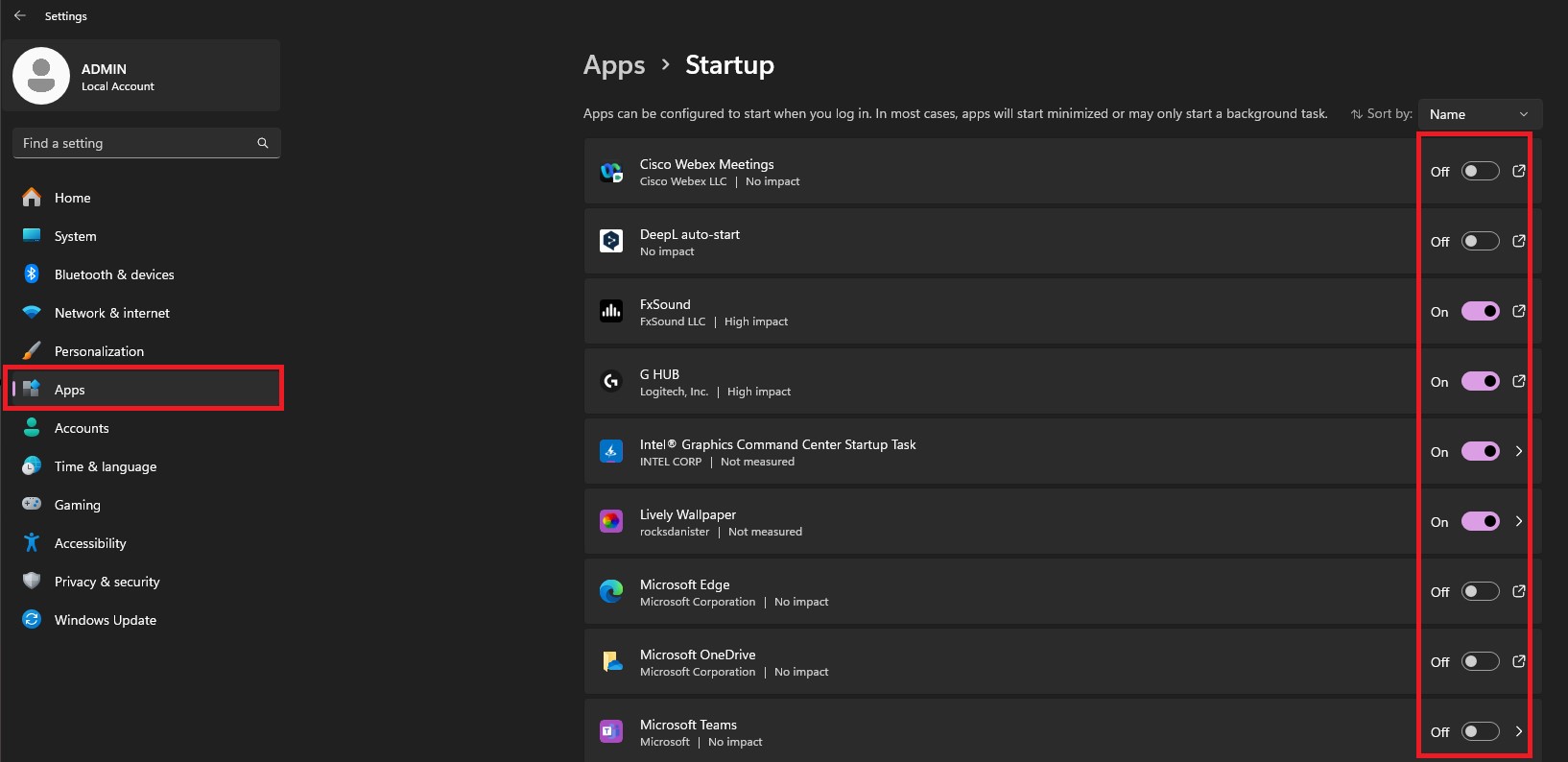Image resolution: width=1568 pixels, height=762 pixels.
Task: Expand Lively Wallpaper row chevron
Action: tap(1519, 521)
